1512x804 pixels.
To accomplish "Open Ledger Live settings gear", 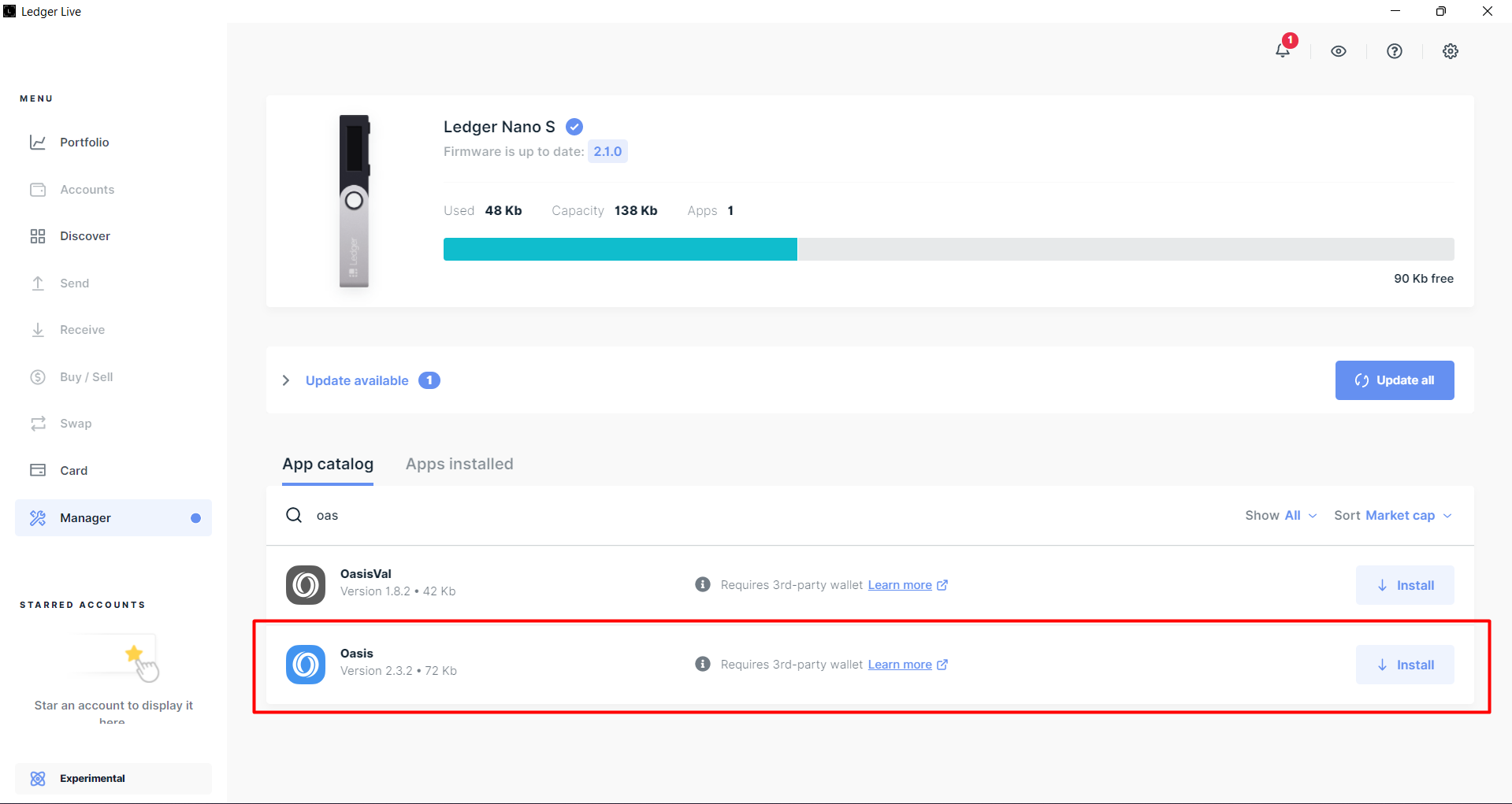I will tap(1450, 50).
